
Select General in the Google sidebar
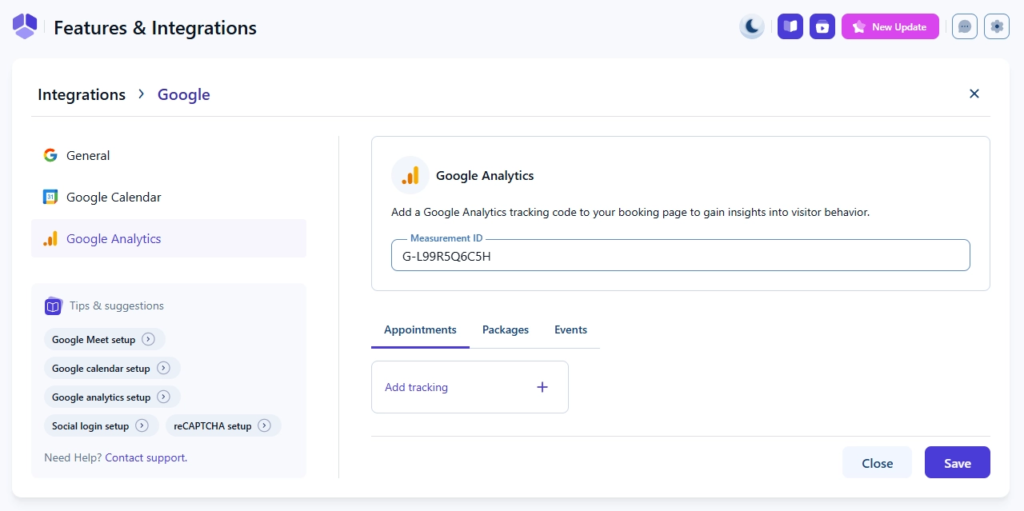click(x=88, y=155)
